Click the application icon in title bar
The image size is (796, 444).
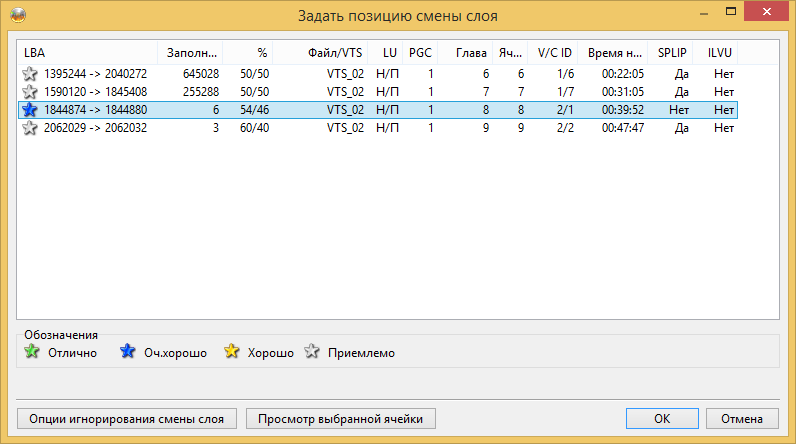[18, 15]
